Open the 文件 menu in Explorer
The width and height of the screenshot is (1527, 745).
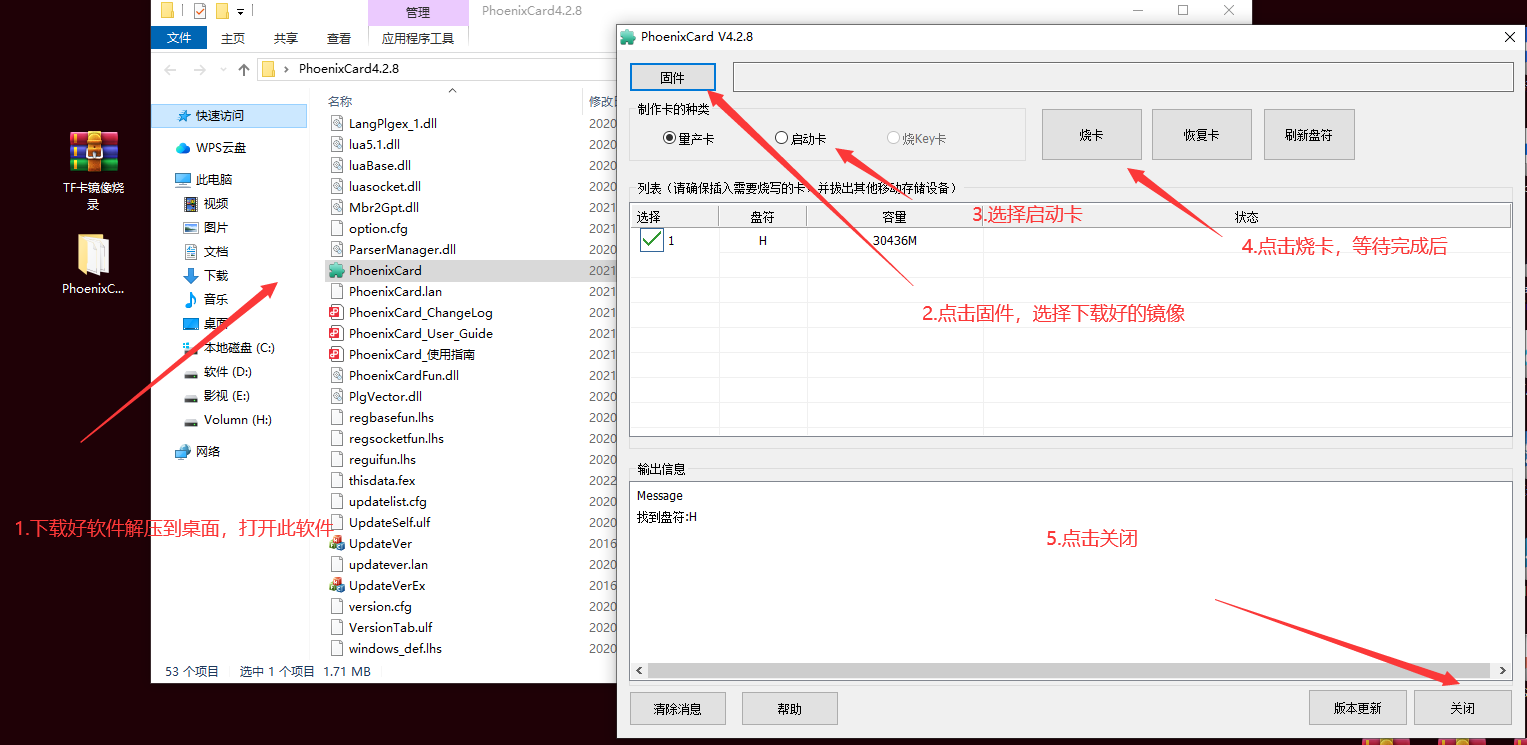coord(179,38)
